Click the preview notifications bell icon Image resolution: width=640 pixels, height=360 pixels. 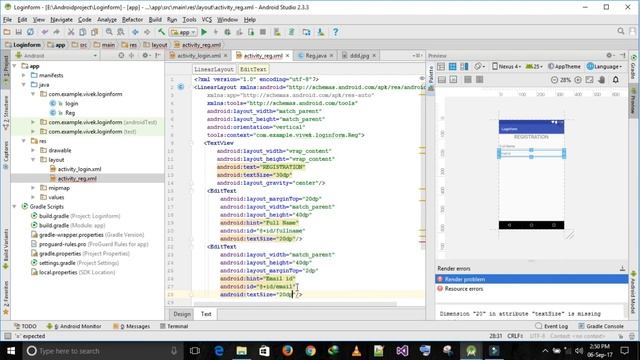tap(616, 80)
